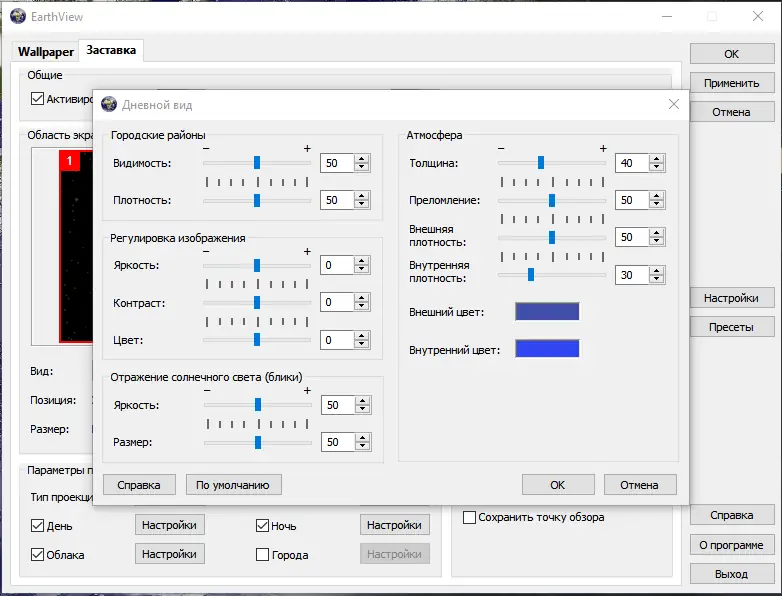Click Отмена in the main window

click(732, 112)
